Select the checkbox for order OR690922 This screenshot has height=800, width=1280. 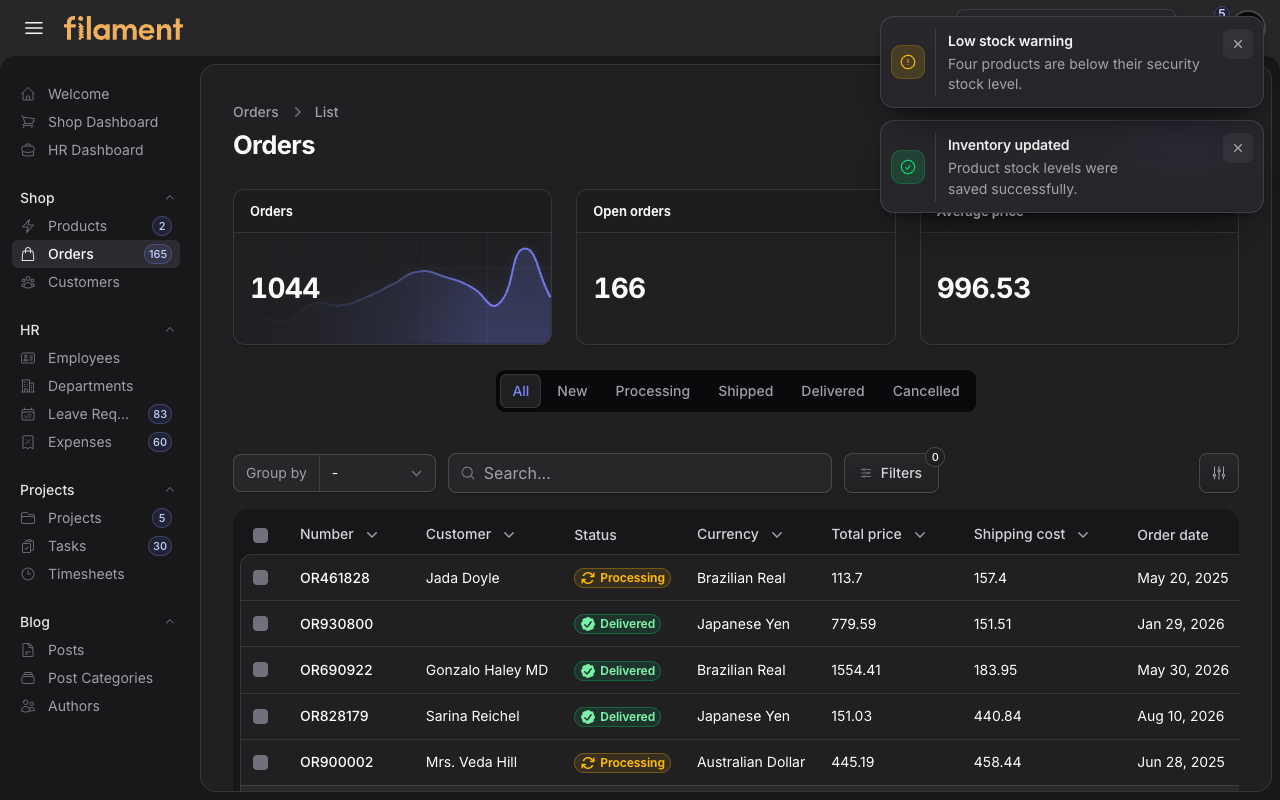[x=261, y=670]
